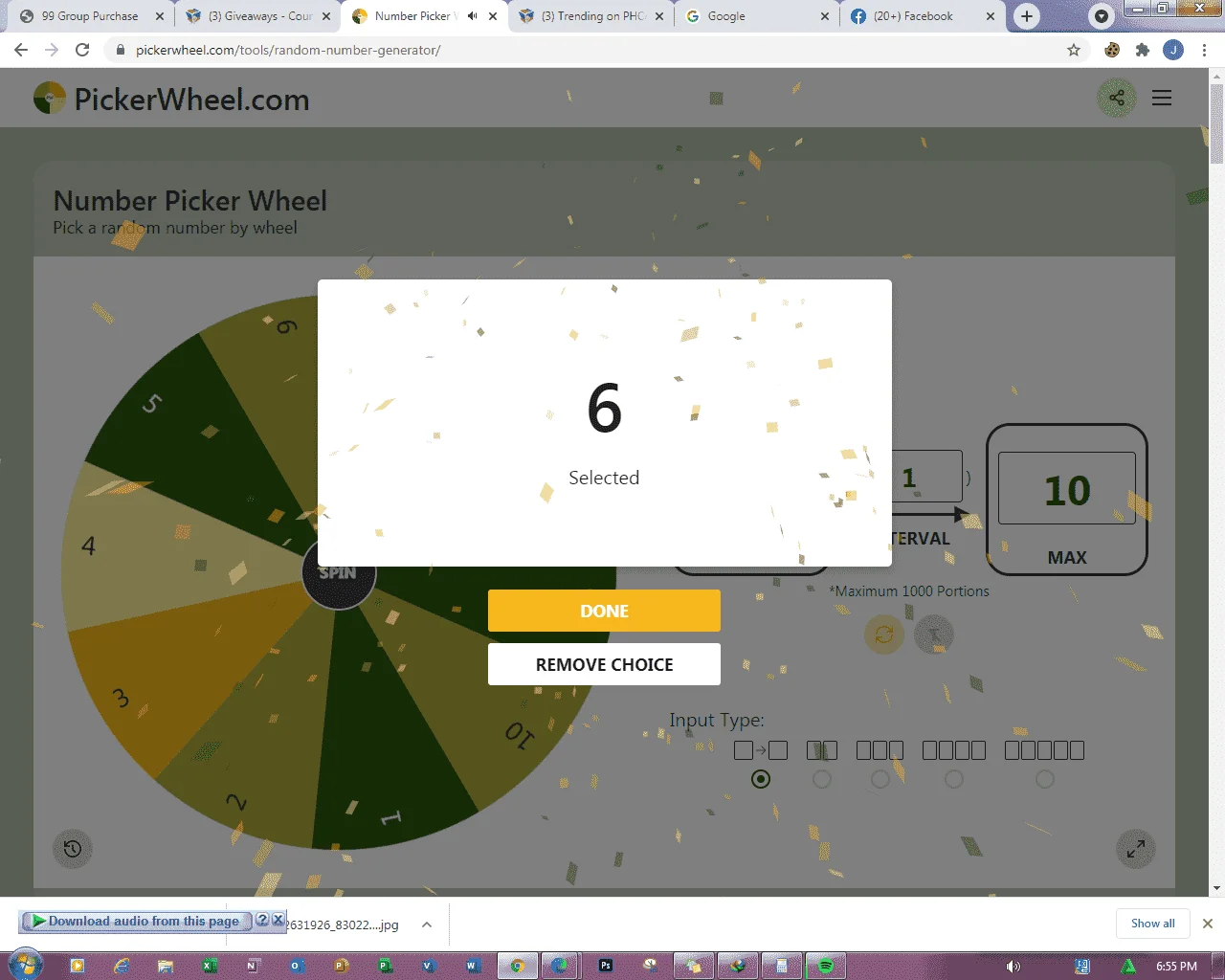
Task: Select the three-digit input type radio button
Action: pyautogui.click(x=880, y=779)
